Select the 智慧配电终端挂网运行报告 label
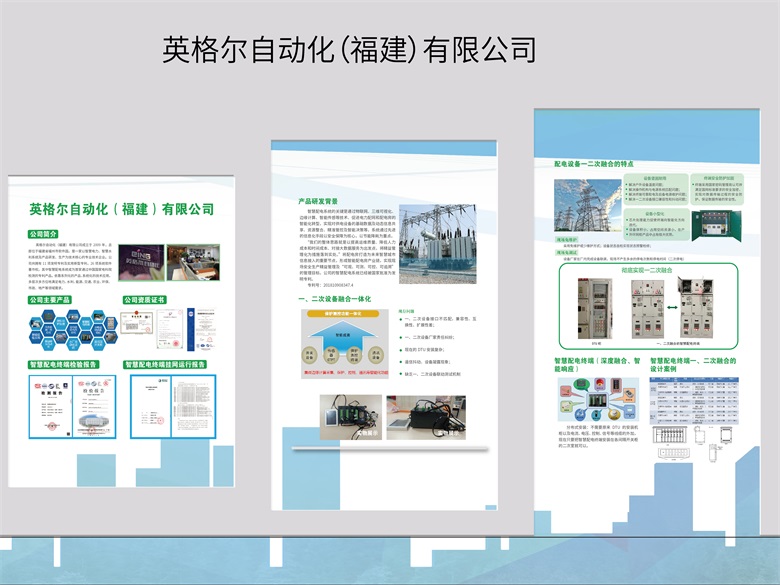Screen dimensions: 780x585 [x=165, y=365]
